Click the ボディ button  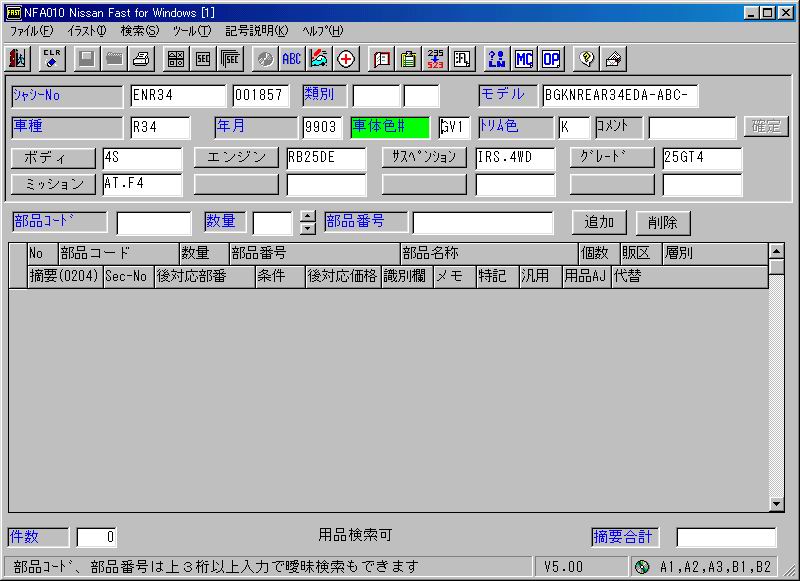pyautogui.click(x=53, y=158)
